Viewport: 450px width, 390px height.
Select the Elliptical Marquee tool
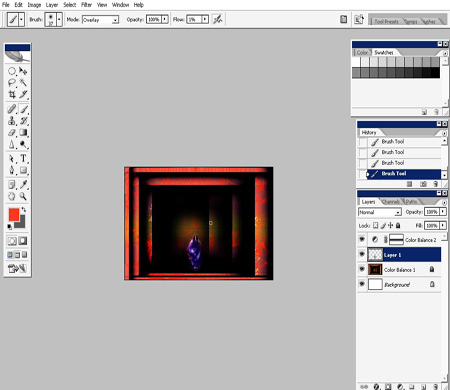tap(12, 71)
